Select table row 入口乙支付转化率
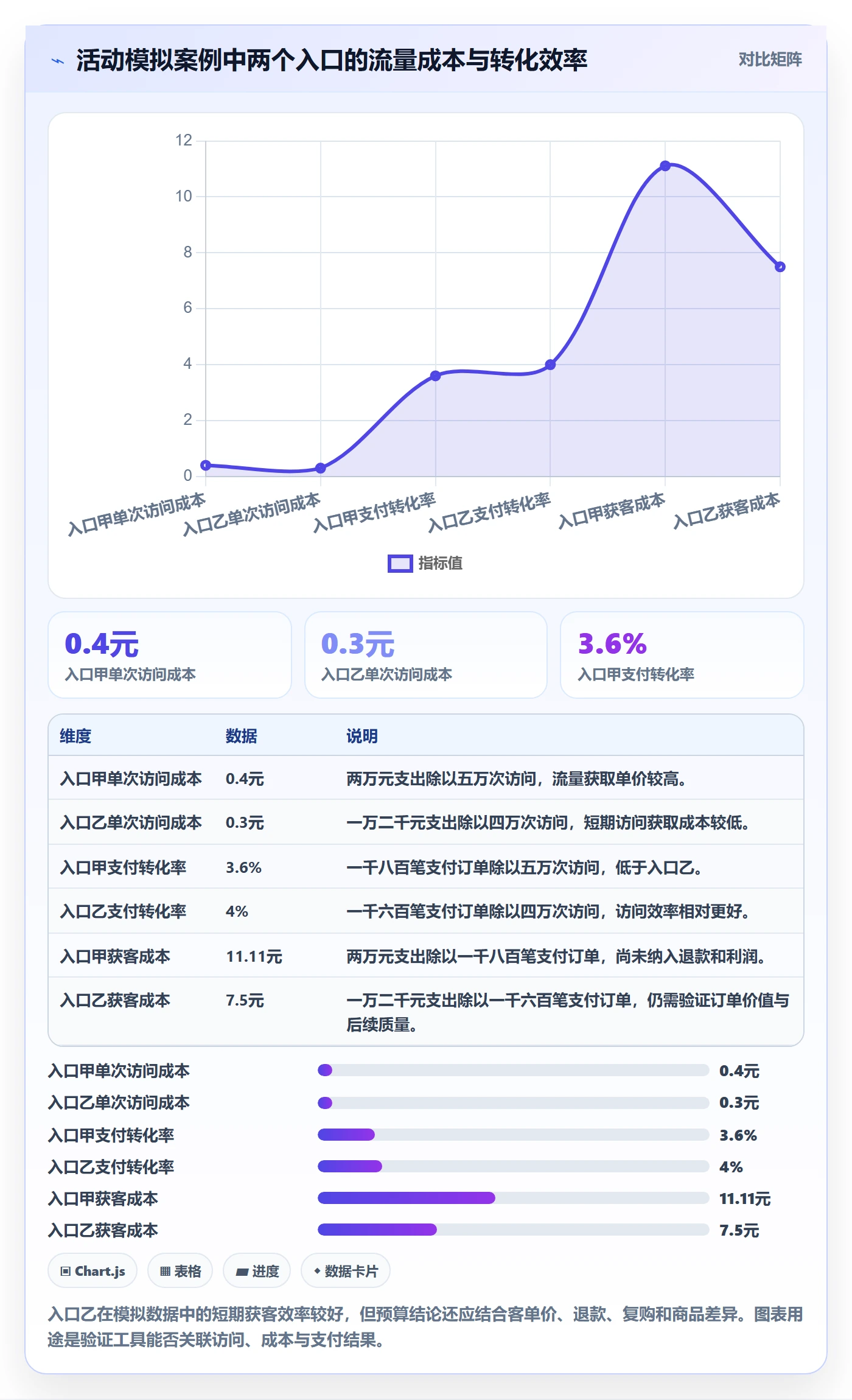Viewport: 852px width, 1400px height. click(x=426, y=911)
